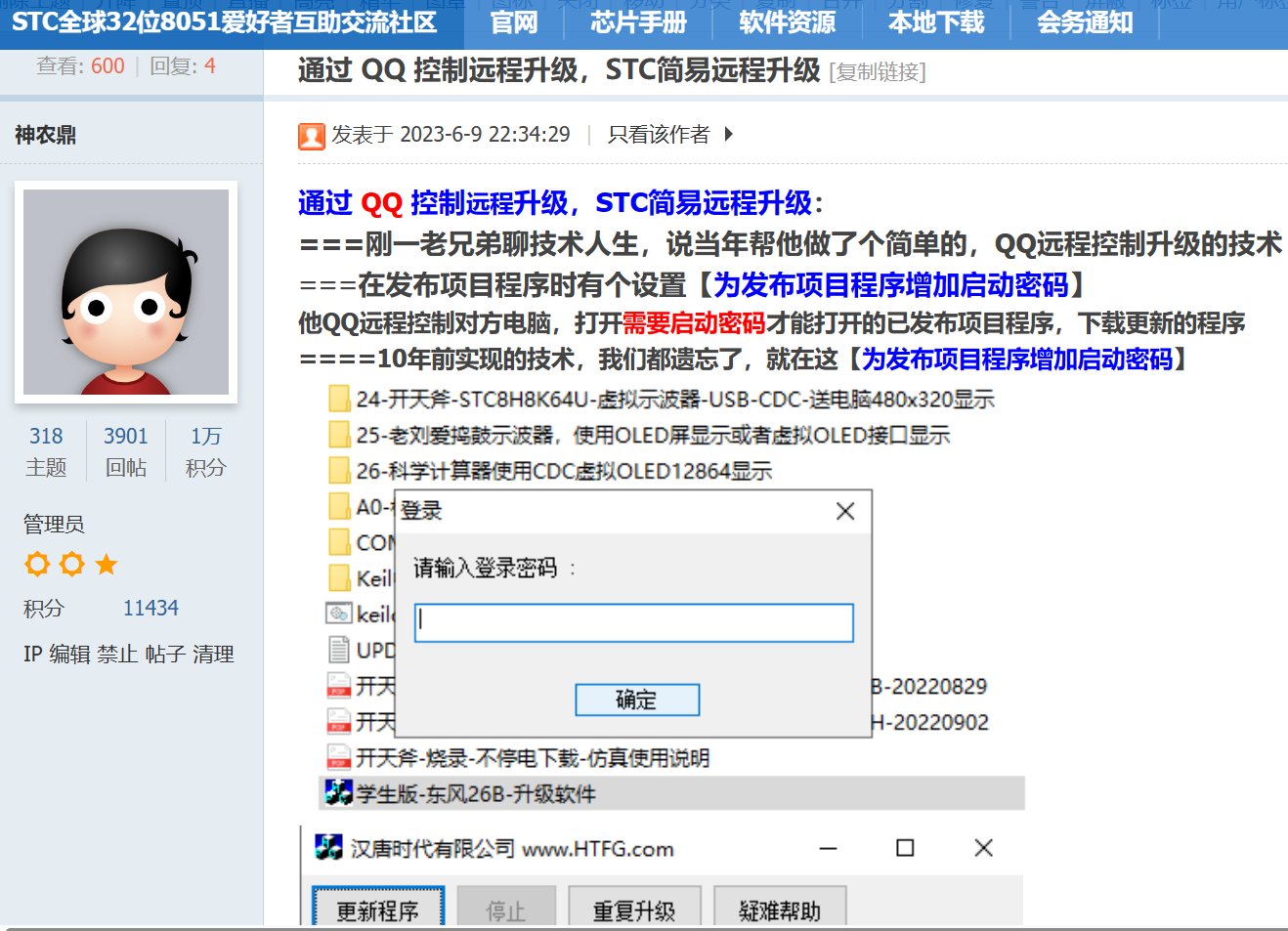Click the PDF icon ending in H-20220902

[x=339, y=722]
